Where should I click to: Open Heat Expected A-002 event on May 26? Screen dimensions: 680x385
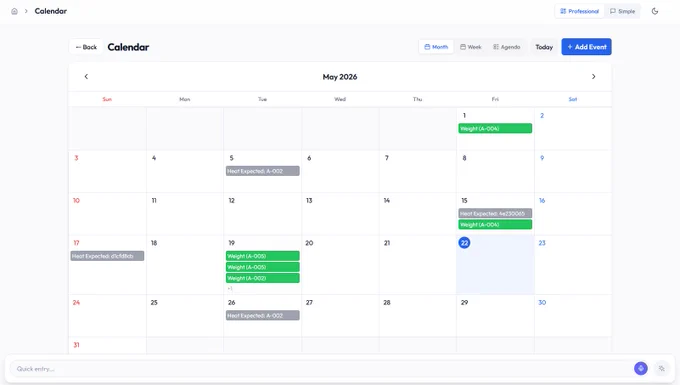point(262,315)
